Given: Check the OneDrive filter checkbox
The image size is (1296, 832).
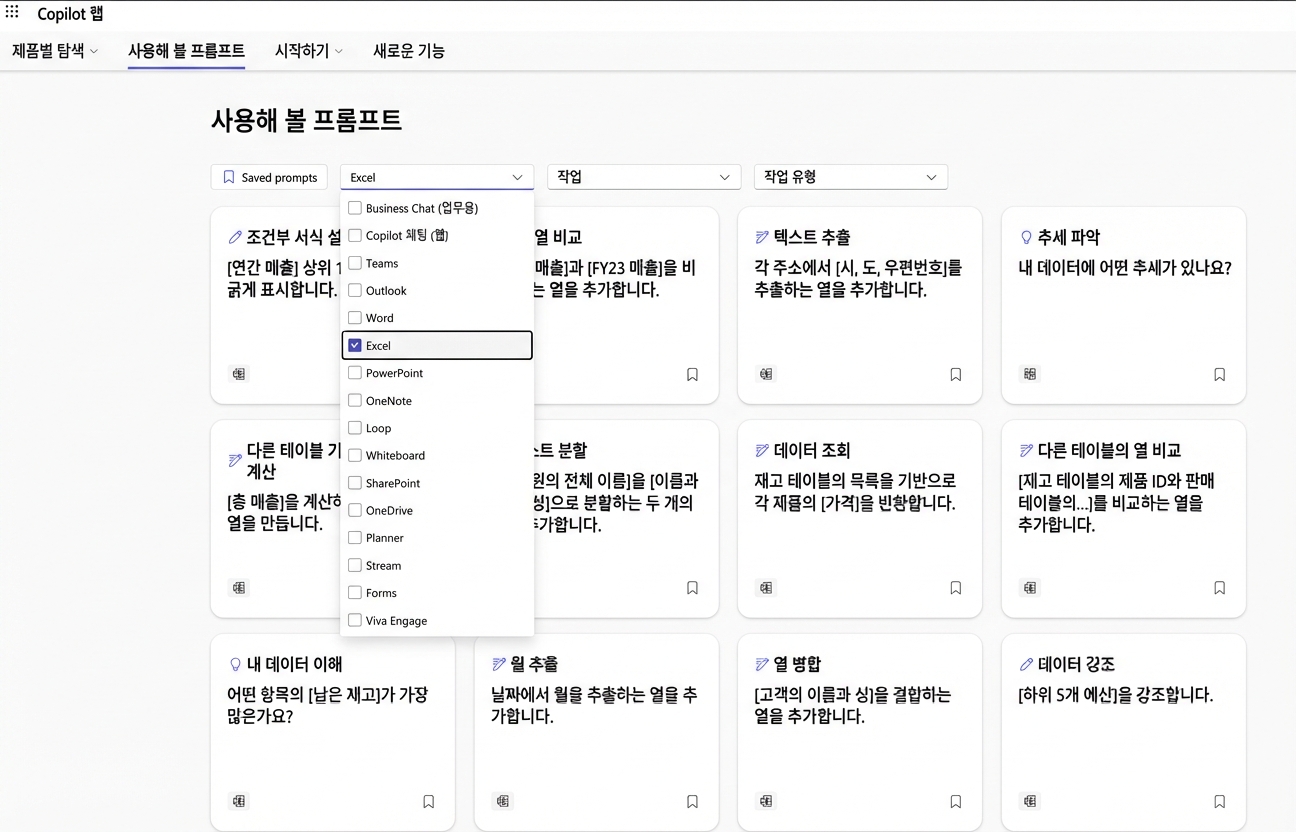Looking at the screenshot, I should click(x=354, y=510).
